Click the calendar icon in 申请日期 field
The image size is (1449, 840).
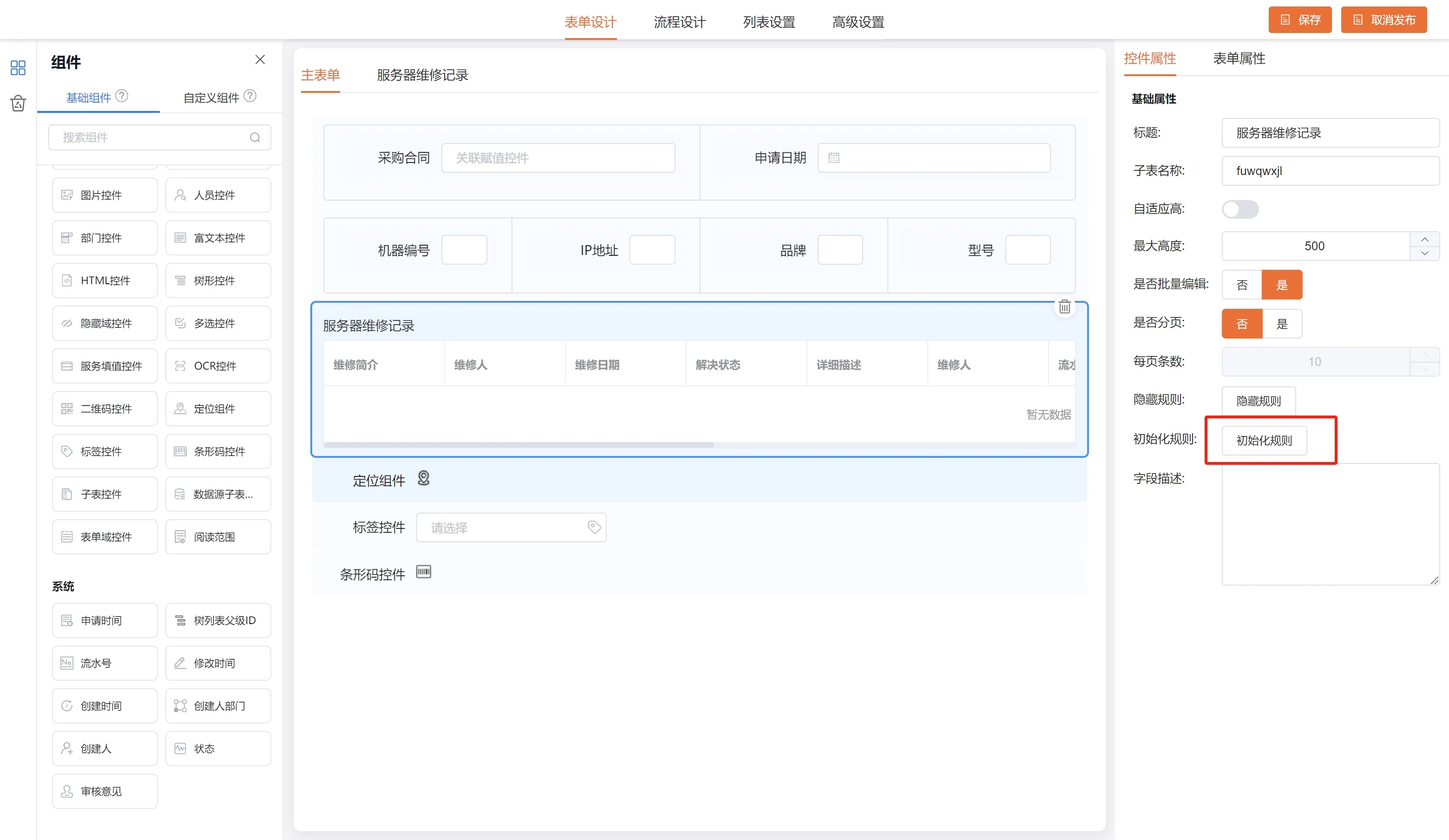[x=833, y=158]
